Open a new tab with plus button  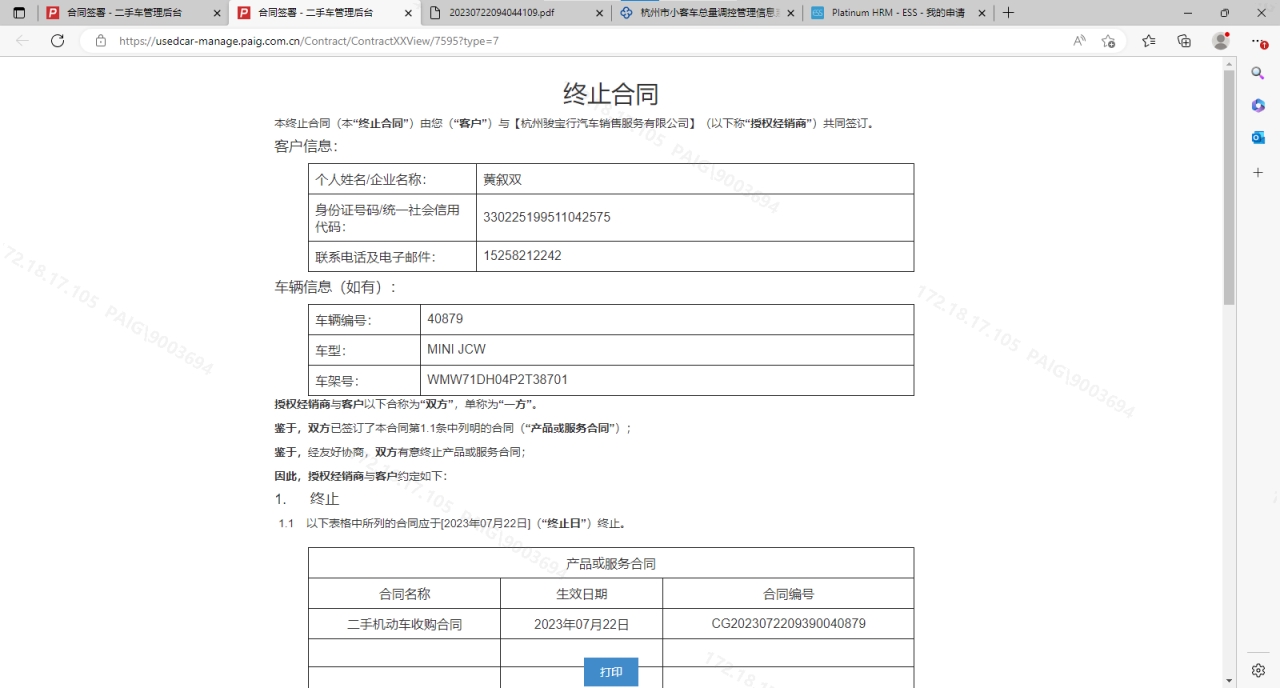click(1008, 13)
